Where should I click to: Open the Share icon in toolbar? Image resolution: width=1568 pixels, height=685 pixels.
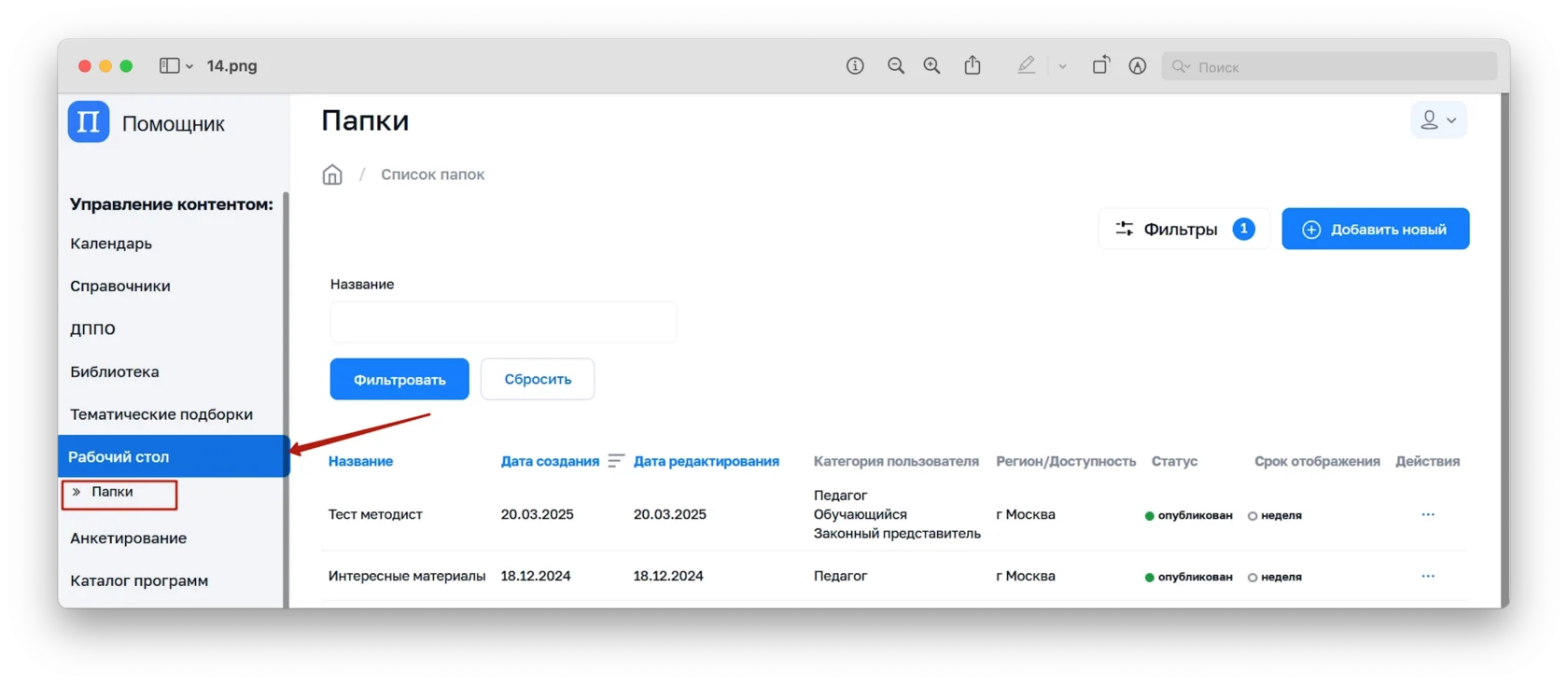tap(973, 65)
